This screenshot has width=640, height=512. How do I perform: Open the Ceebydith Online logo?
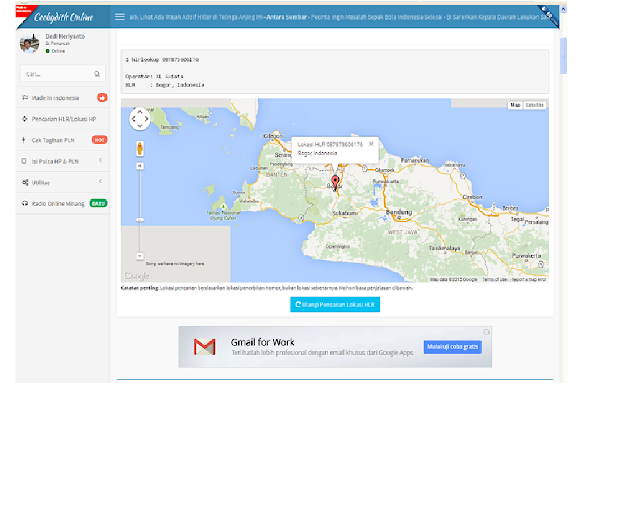[63, 17]
